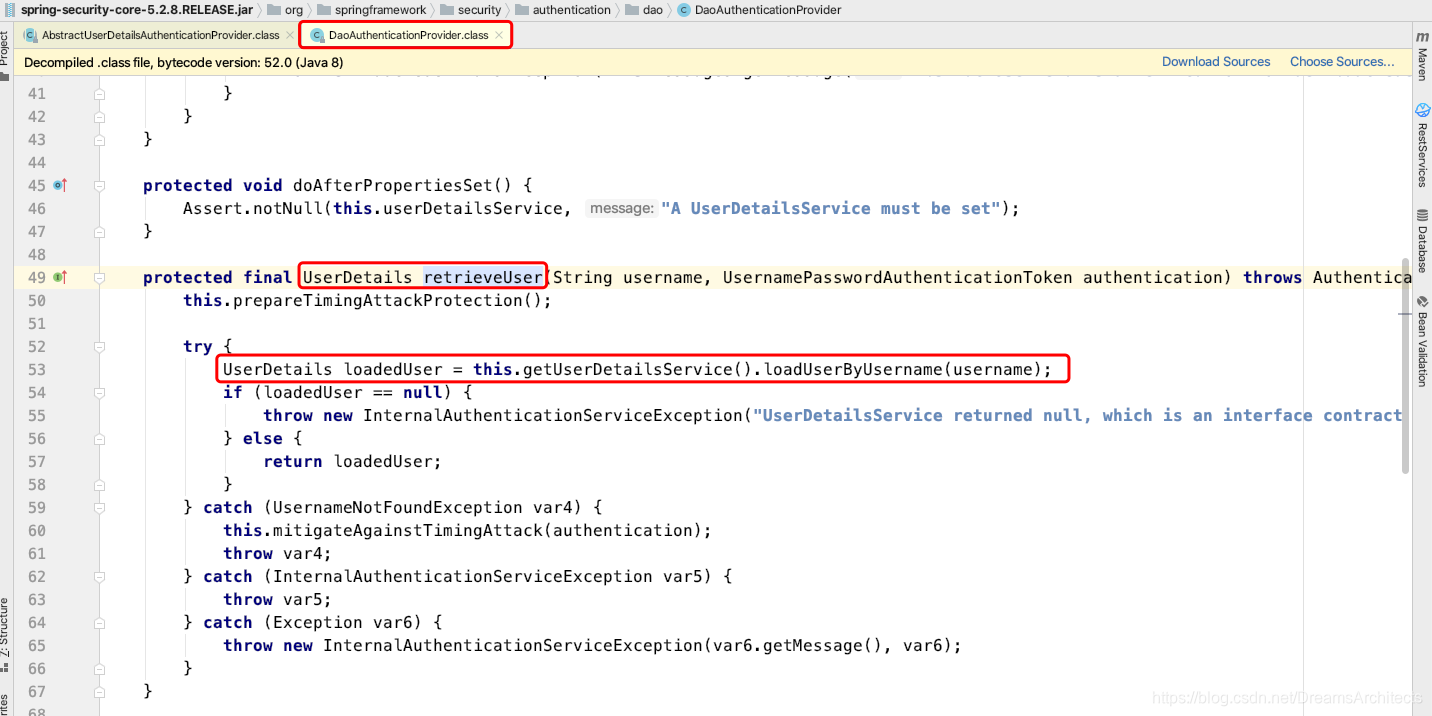The height and width of the screenshot is (716, 1432).
Task: Collapse doAfterPropertiesSet method at line 45
Action: coord(99,185)
